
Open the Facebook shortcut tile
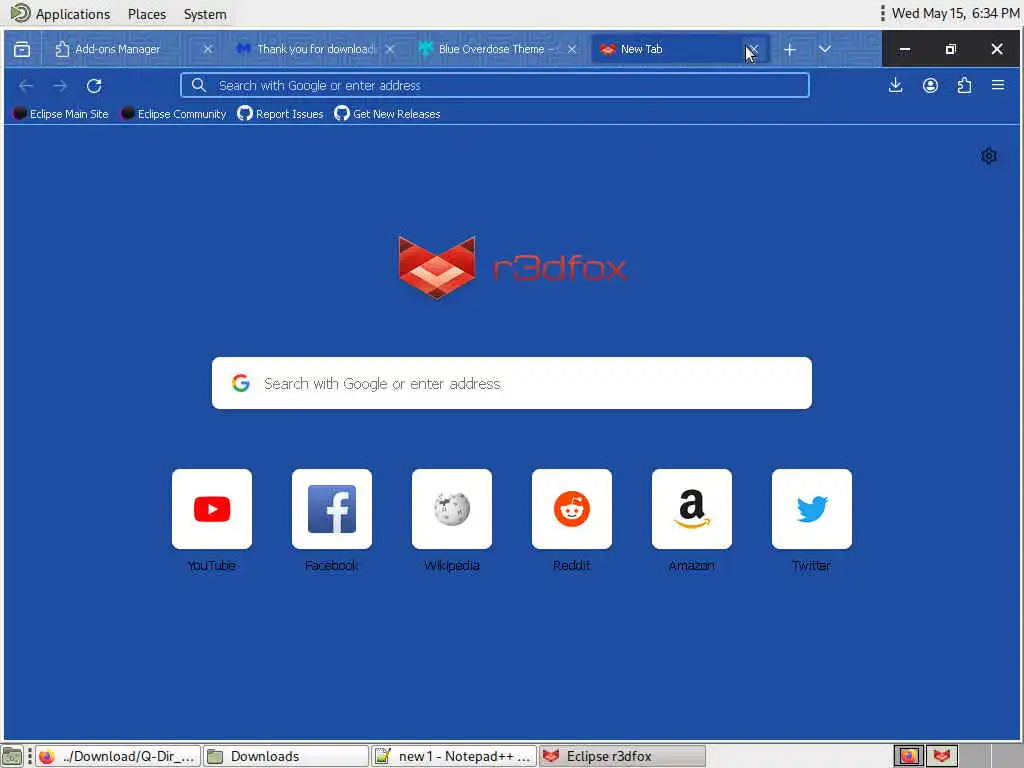point(332,509)
